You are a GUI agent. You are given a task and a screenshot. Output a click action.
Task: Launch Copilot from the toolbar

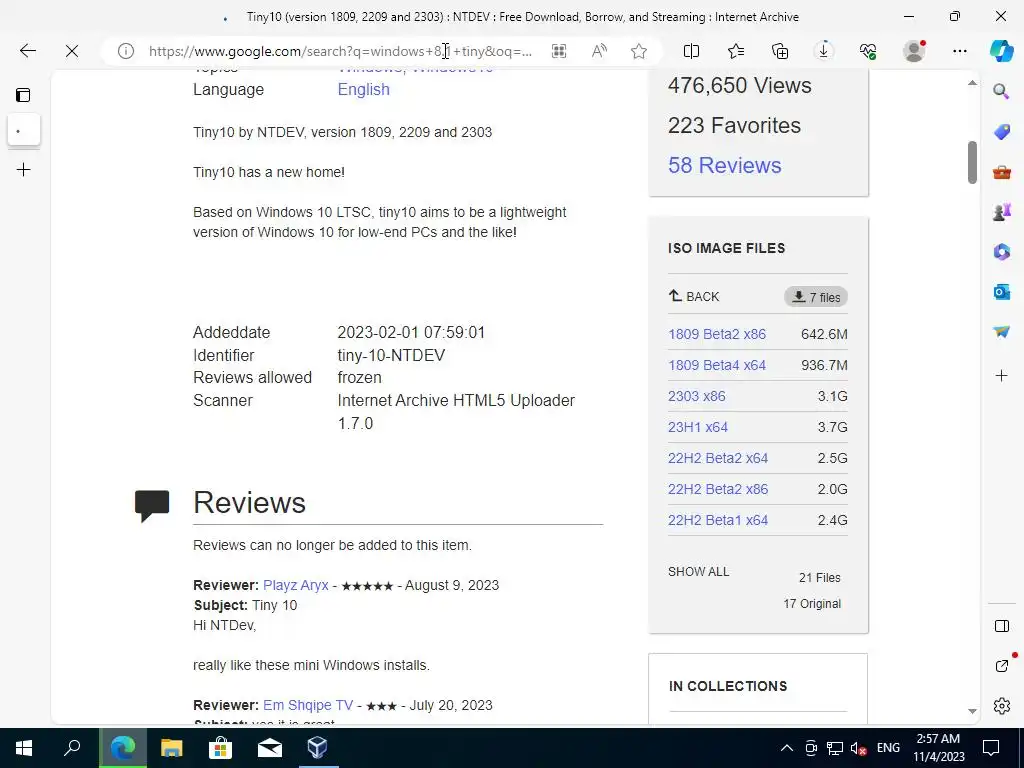1001,51
